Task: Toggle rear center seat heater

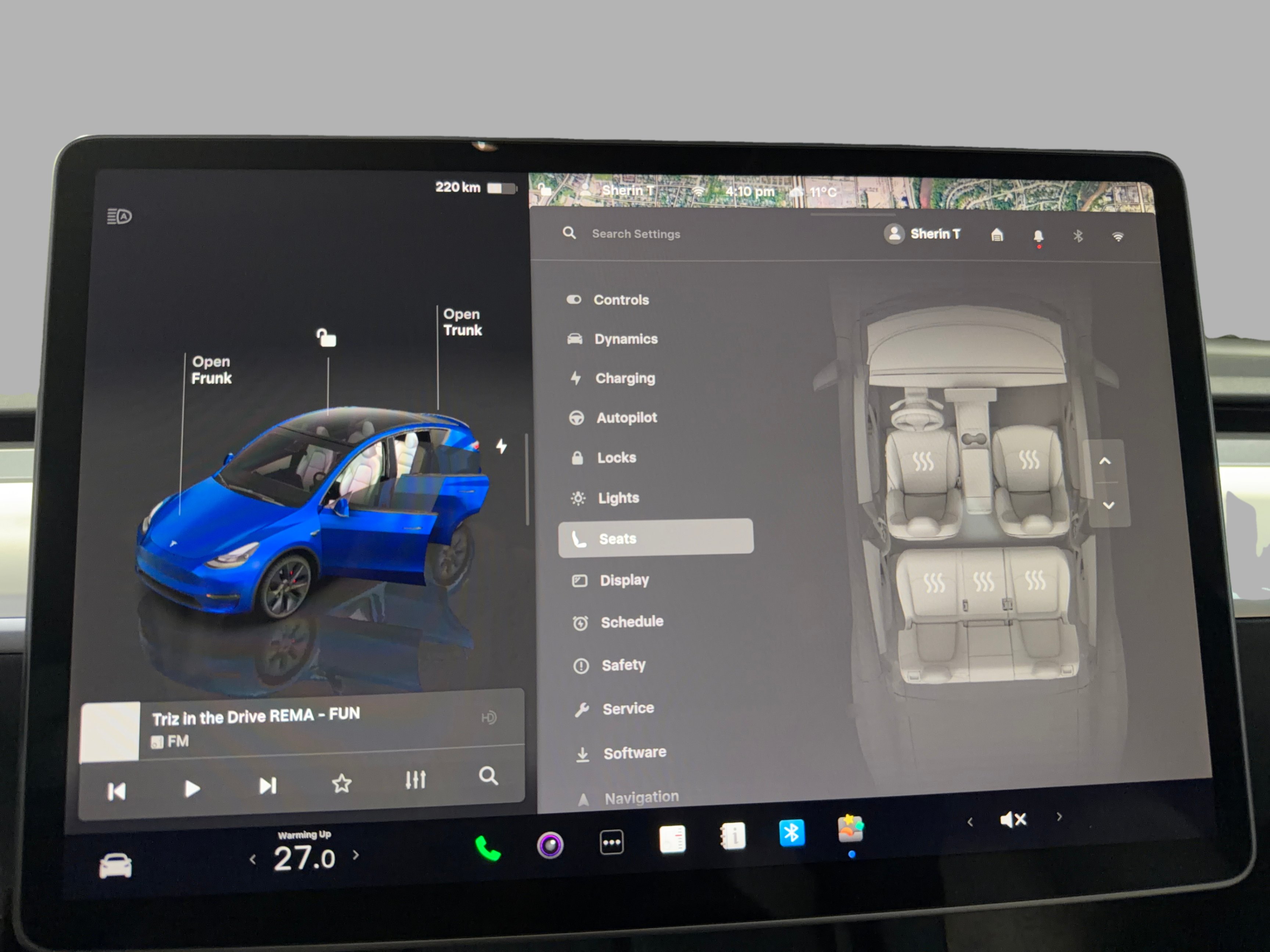Action: [x=983, y=582]
